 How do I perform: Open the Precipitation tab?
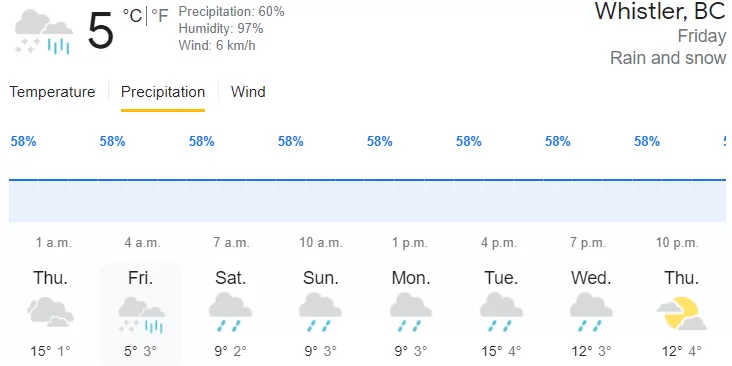(163, 92)
